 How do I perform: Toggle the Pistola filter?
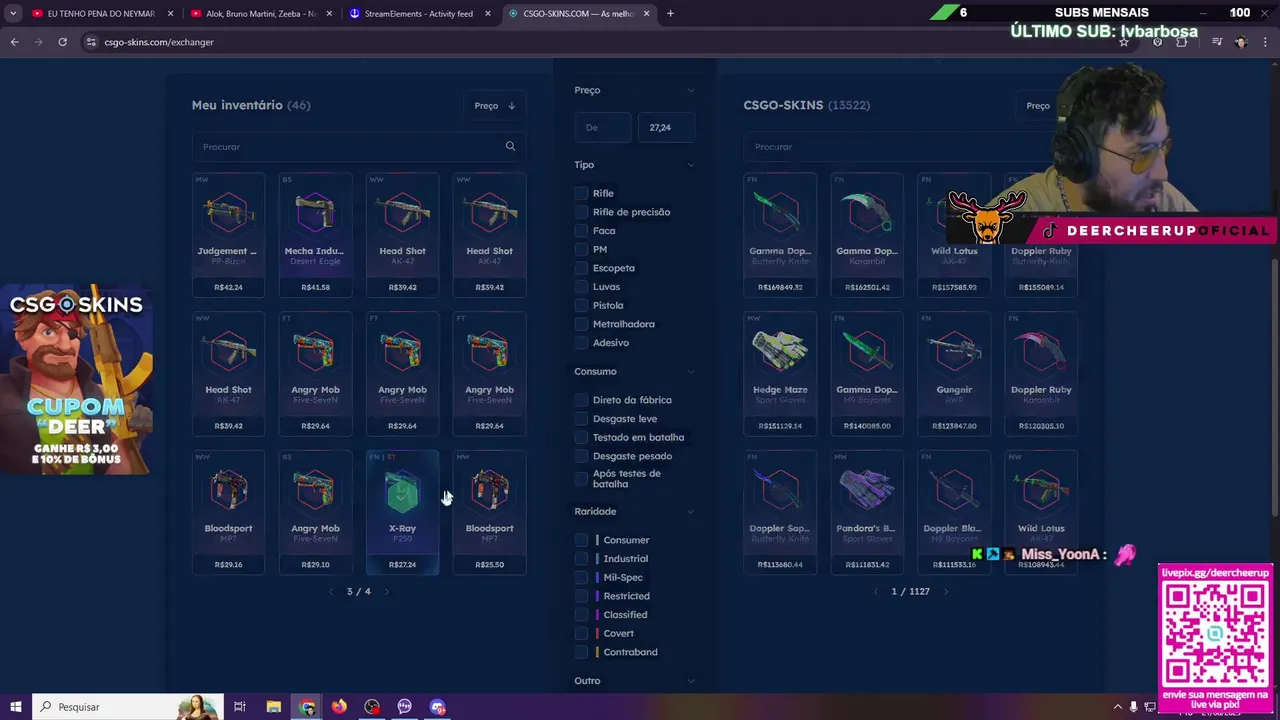(581, 306)
